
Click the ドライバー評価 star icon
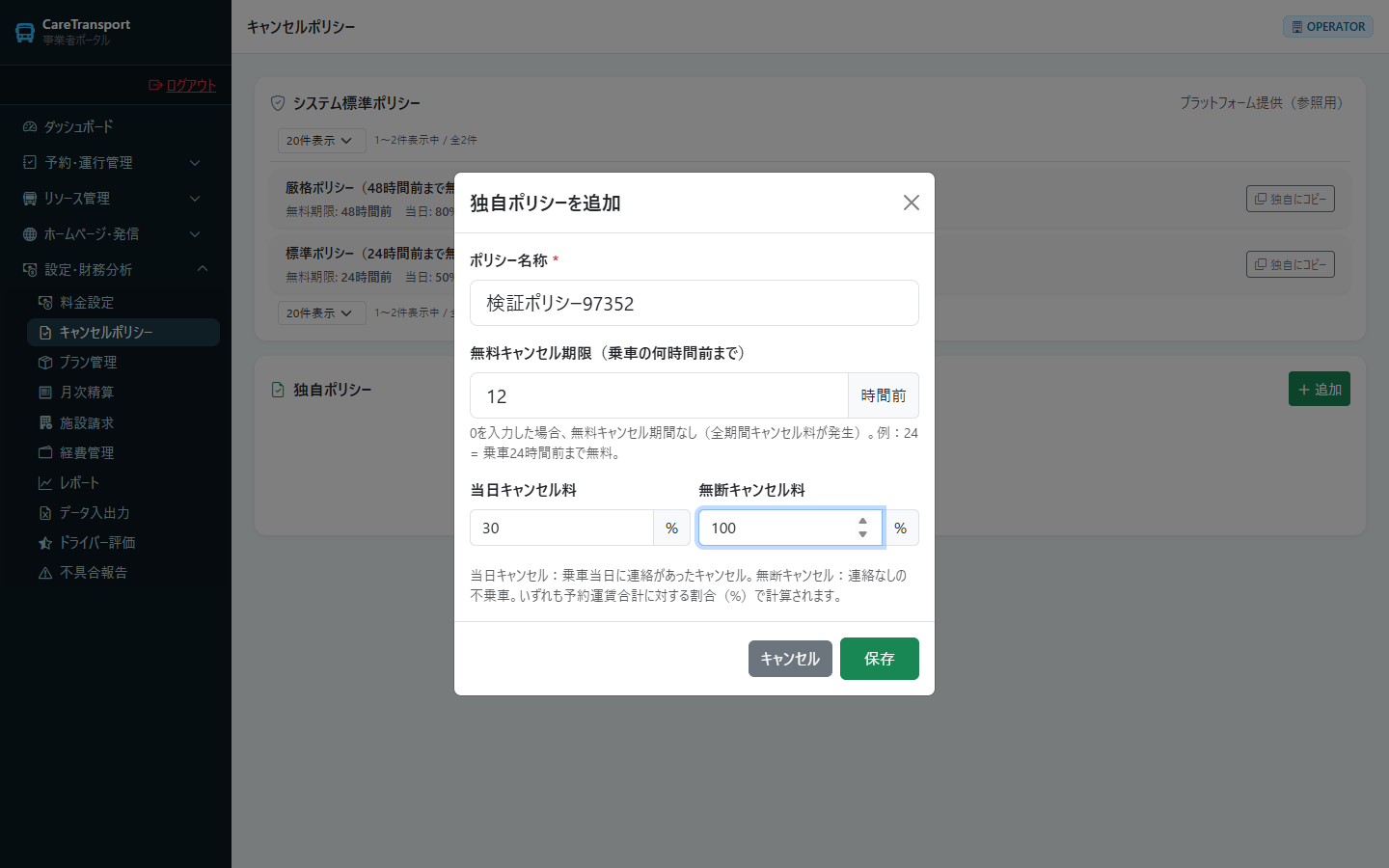(45, 542)
